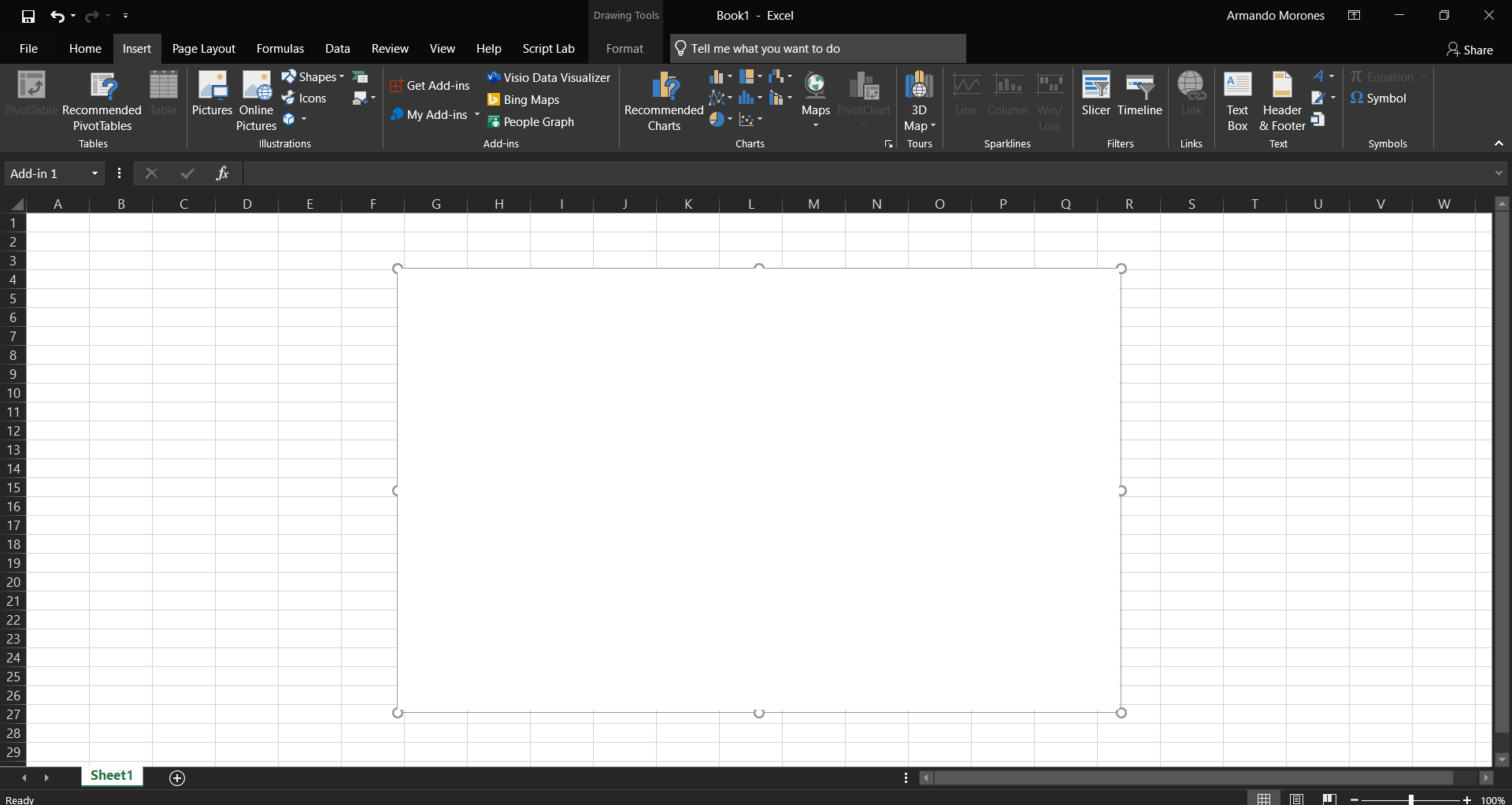Insert a Text Box

tap(1237, 101)
